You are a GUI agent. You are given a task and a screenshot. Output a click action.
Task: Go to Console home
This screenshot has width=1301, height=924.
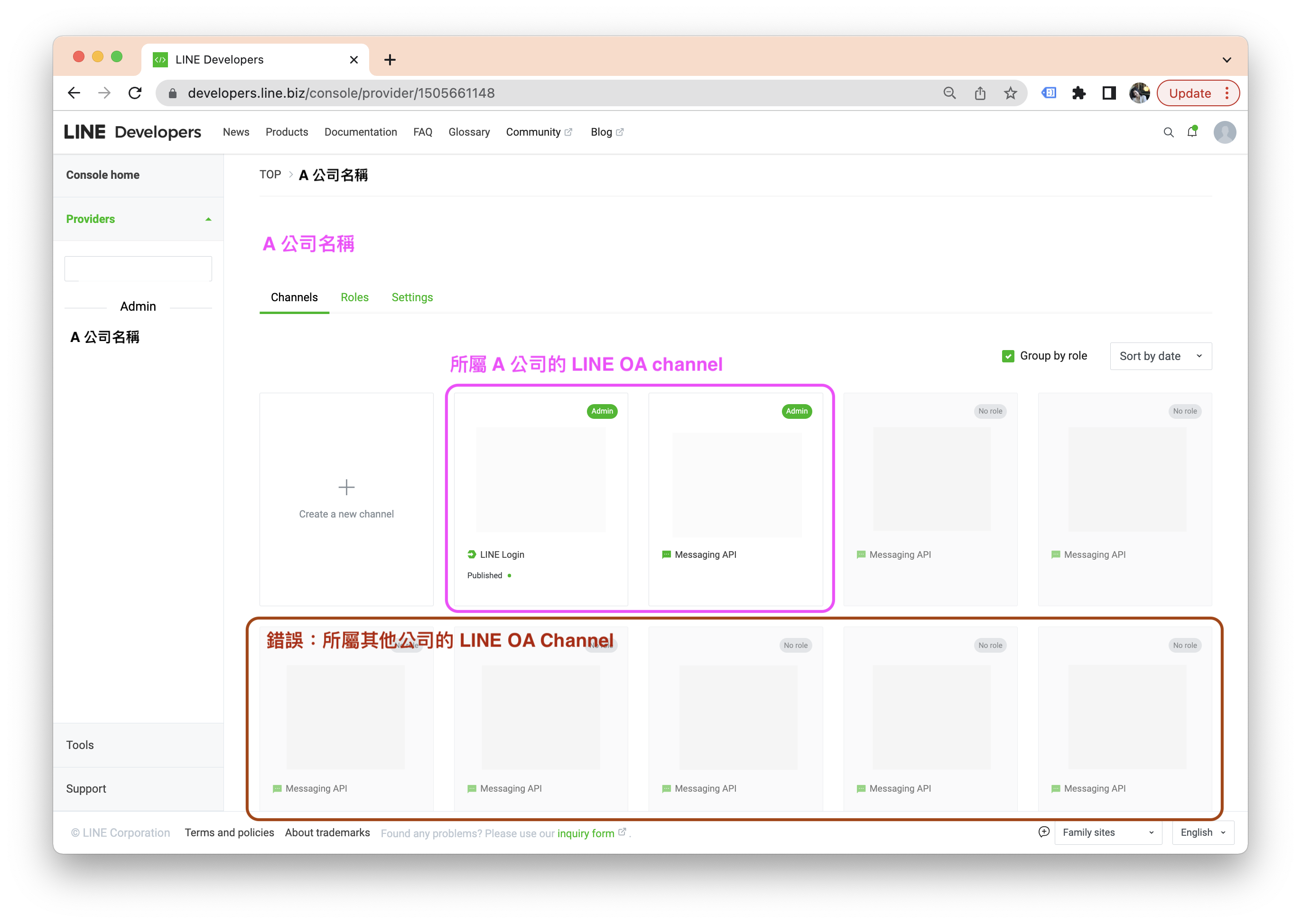coord(102,175)
